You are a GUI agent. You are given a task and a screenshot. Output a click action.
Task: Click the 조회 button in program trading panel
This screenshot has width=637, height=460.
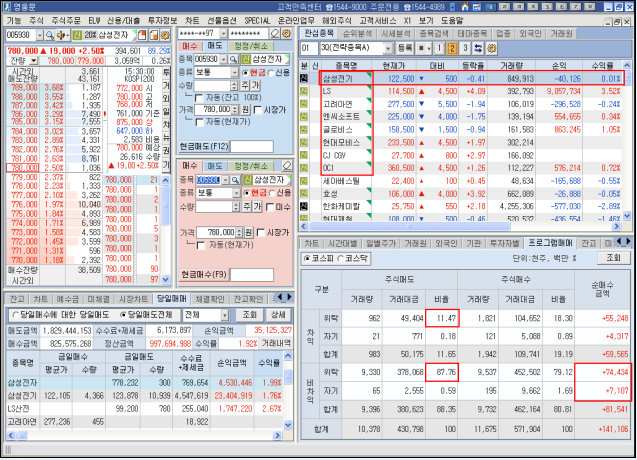click(613, 258)
